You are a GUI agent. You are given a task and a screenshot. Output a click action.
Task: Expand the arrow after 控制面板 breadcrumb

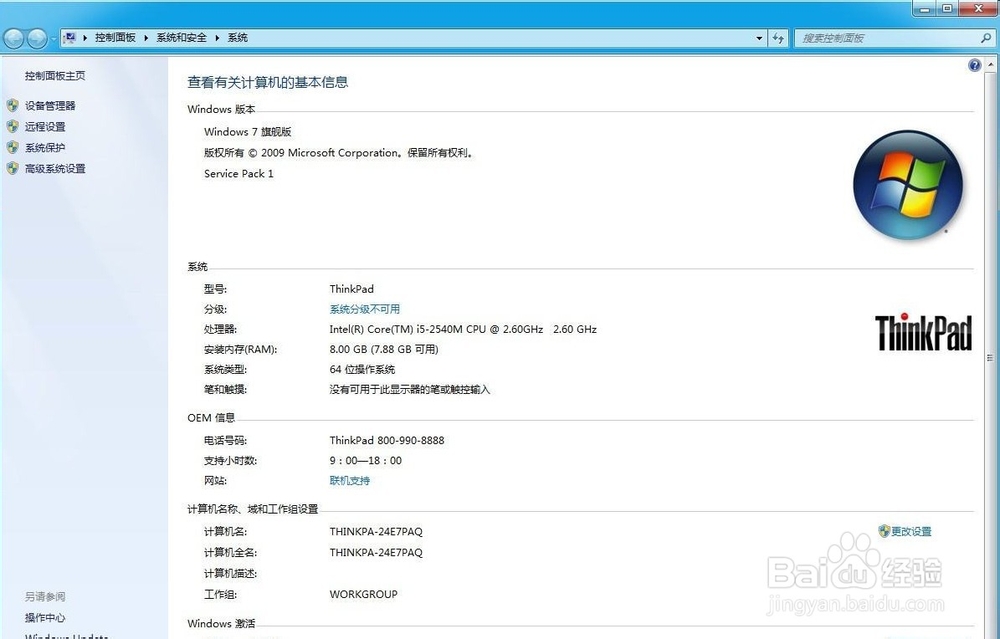pos(146,38)
